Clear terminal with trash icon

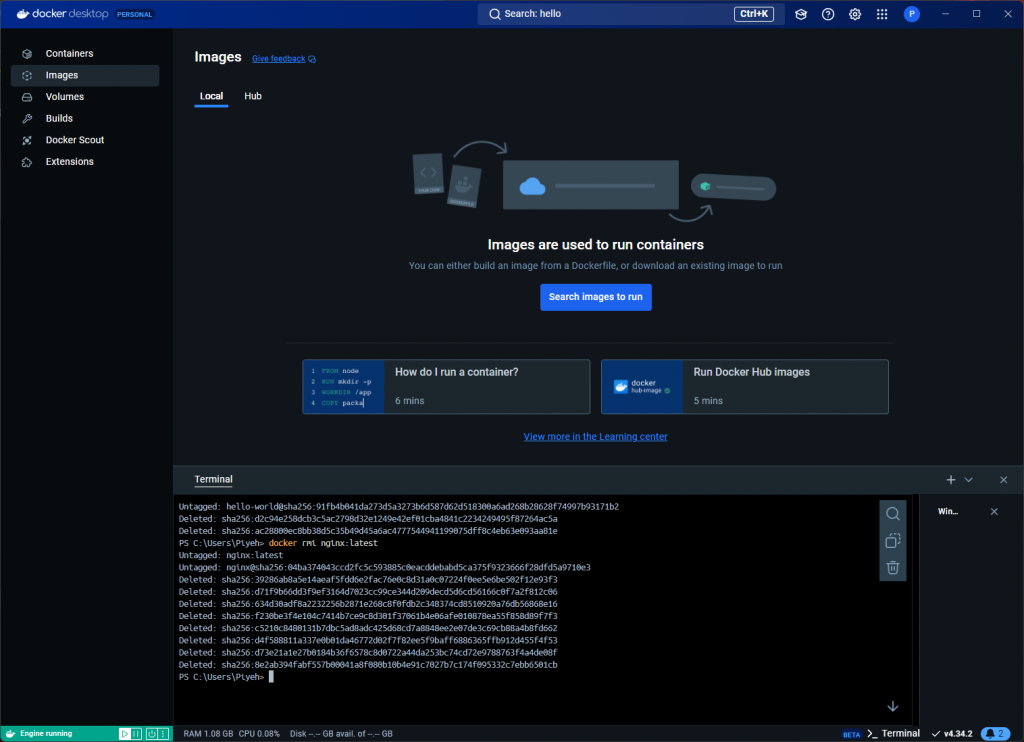point(892,568)
